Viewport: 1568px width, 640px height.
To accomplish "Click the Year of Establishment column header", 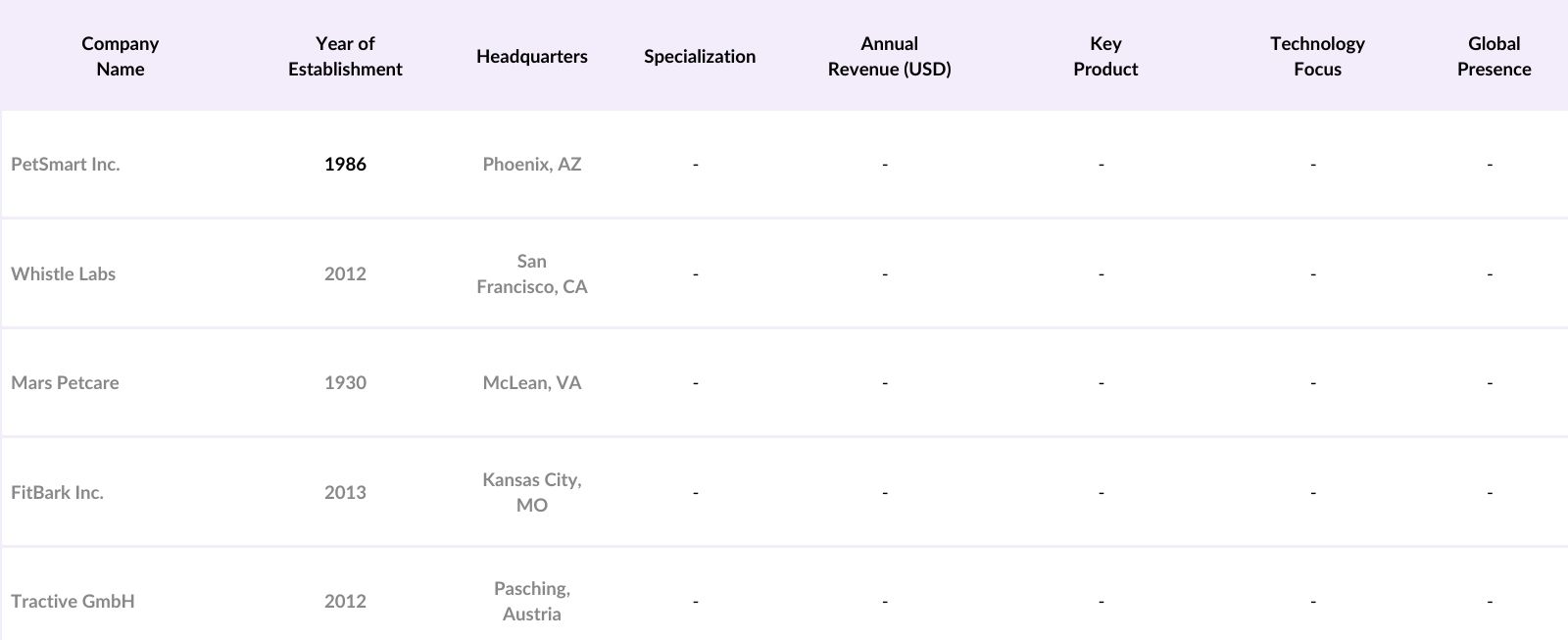I will [345, 56].
